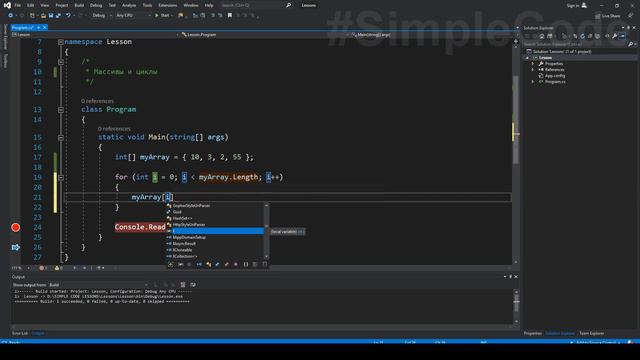Click the Solution Explorer search magnifier icon
Screen dimensions: 640x360
631,44
